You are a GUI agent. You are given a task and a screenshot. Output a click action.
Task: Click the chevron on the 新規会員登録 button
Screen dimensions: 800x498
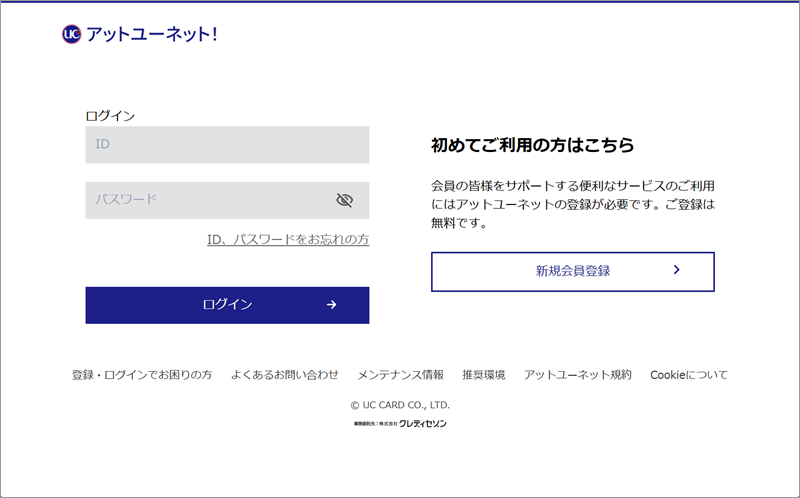point(677,270)
